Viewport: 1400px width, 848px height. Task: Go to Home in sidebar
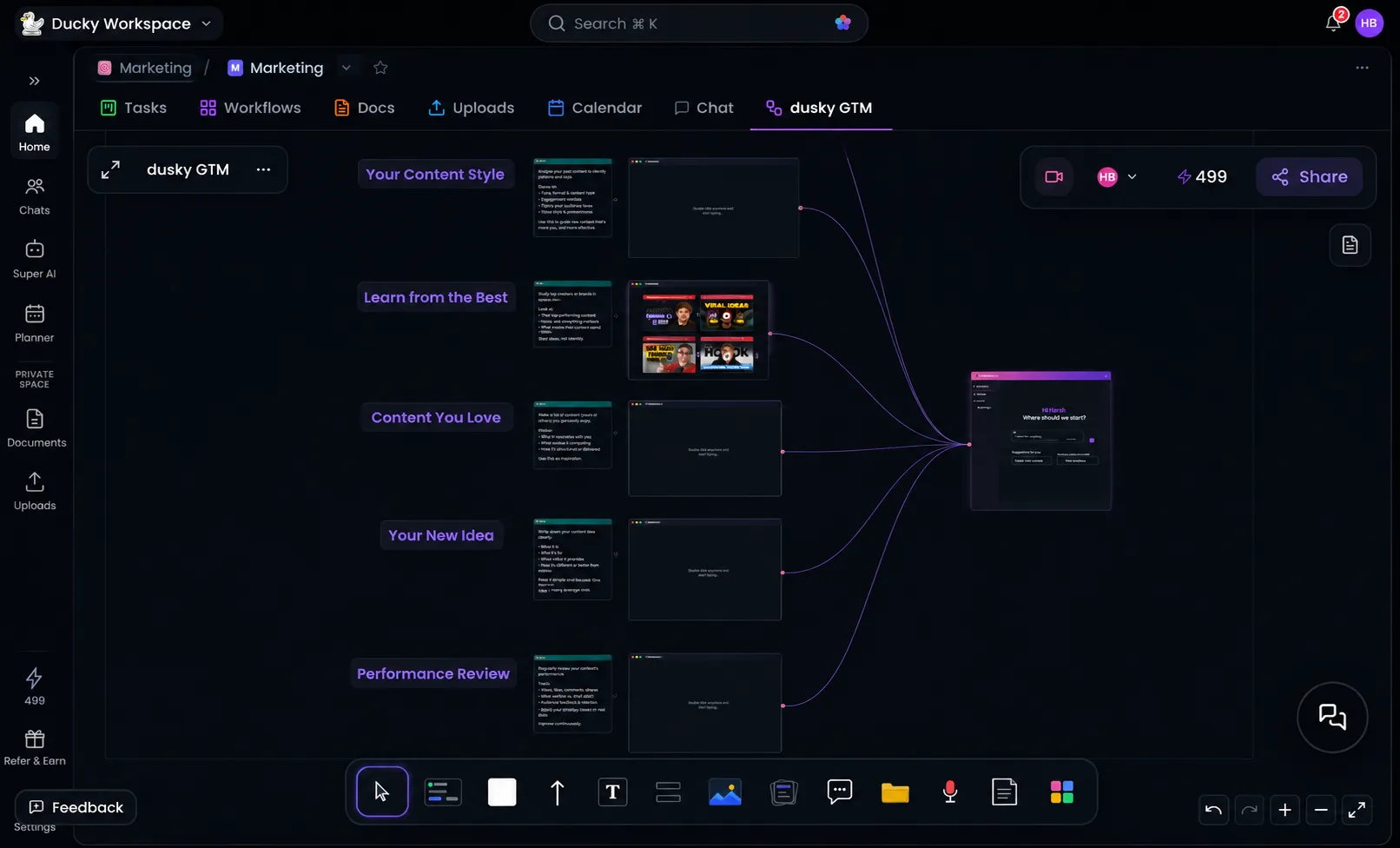click(35, 133)
